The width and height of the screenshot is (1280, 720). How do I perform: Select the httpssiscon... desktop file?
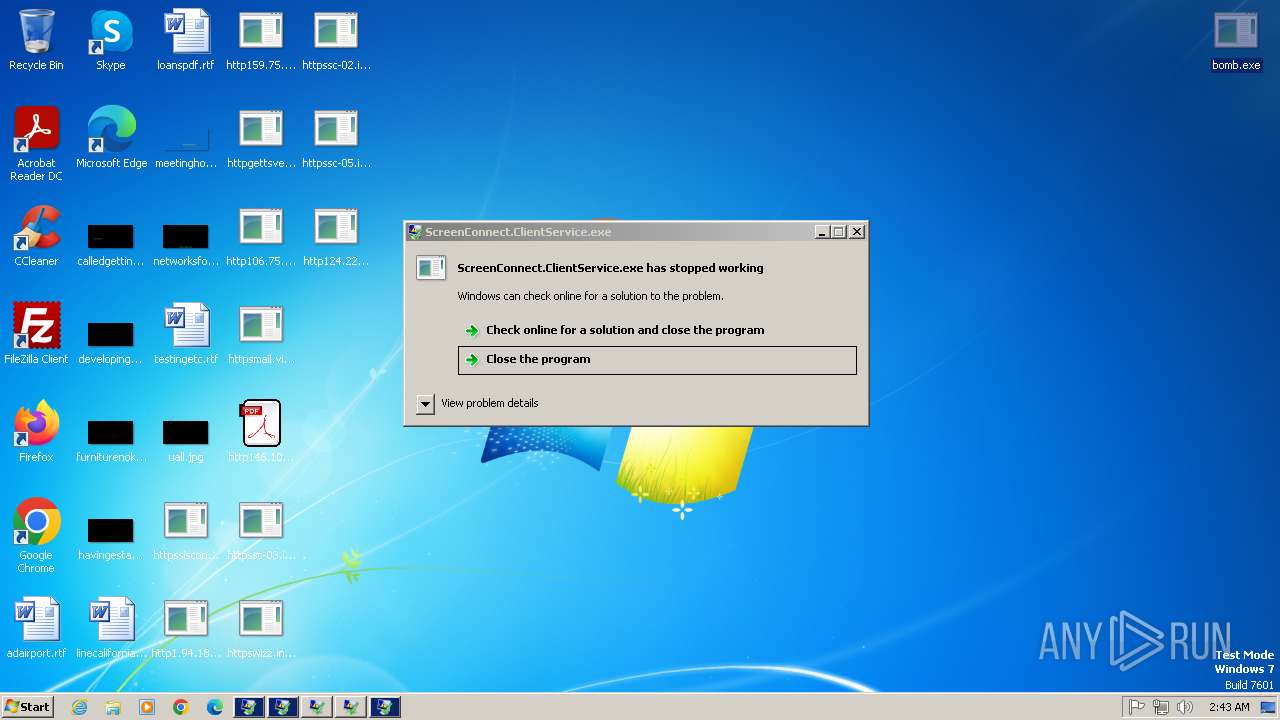coord(186,530)
